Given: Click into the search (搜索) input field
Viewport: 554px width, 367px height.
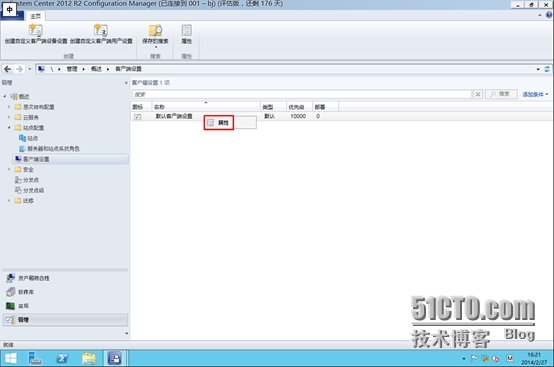Looking at the screenshot, I should 302,94.
